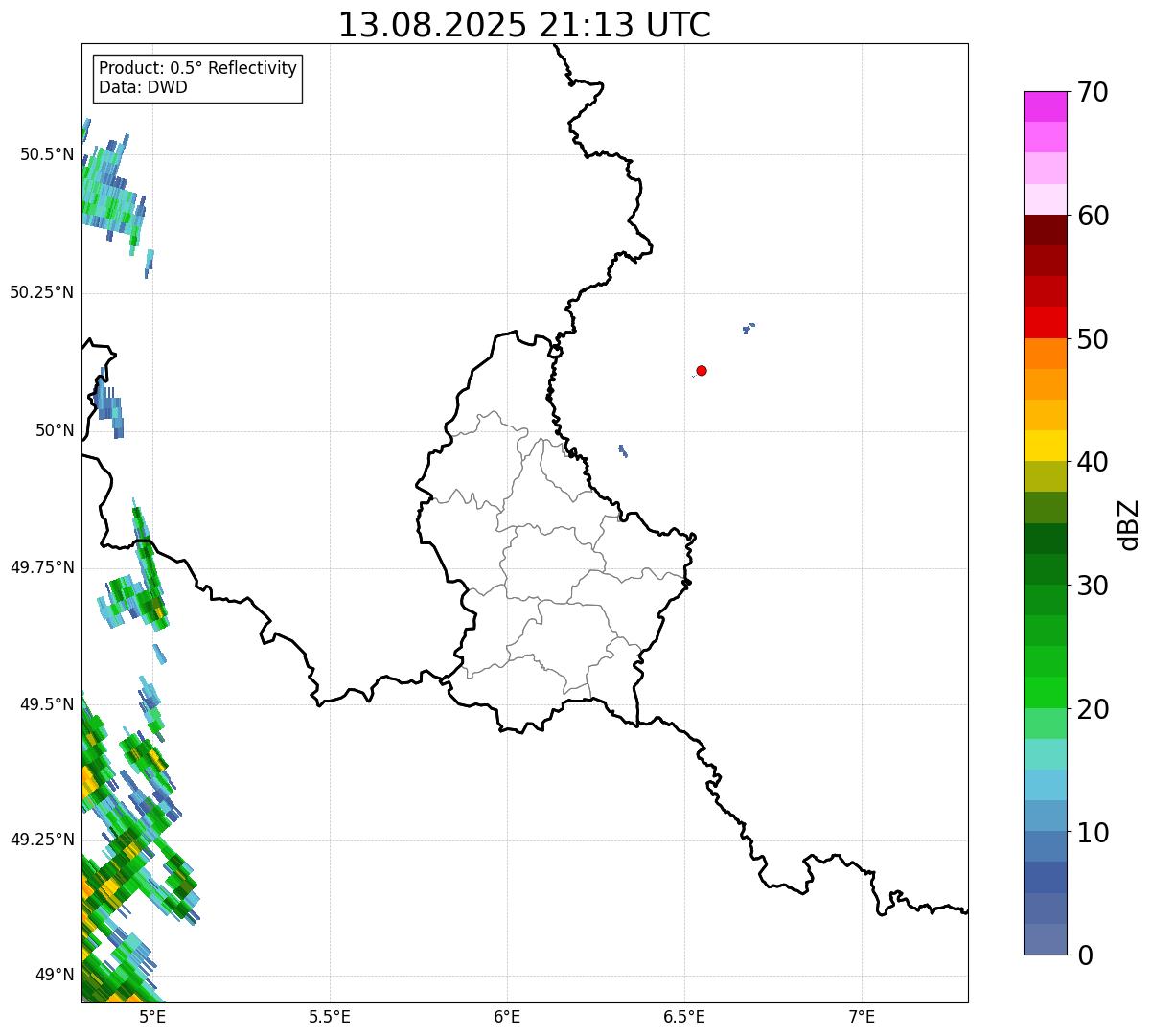The height and width of the screenshot is (1036, 1152).
Task: Click the 5.5°E longitude label
Action: [330, 1017]
